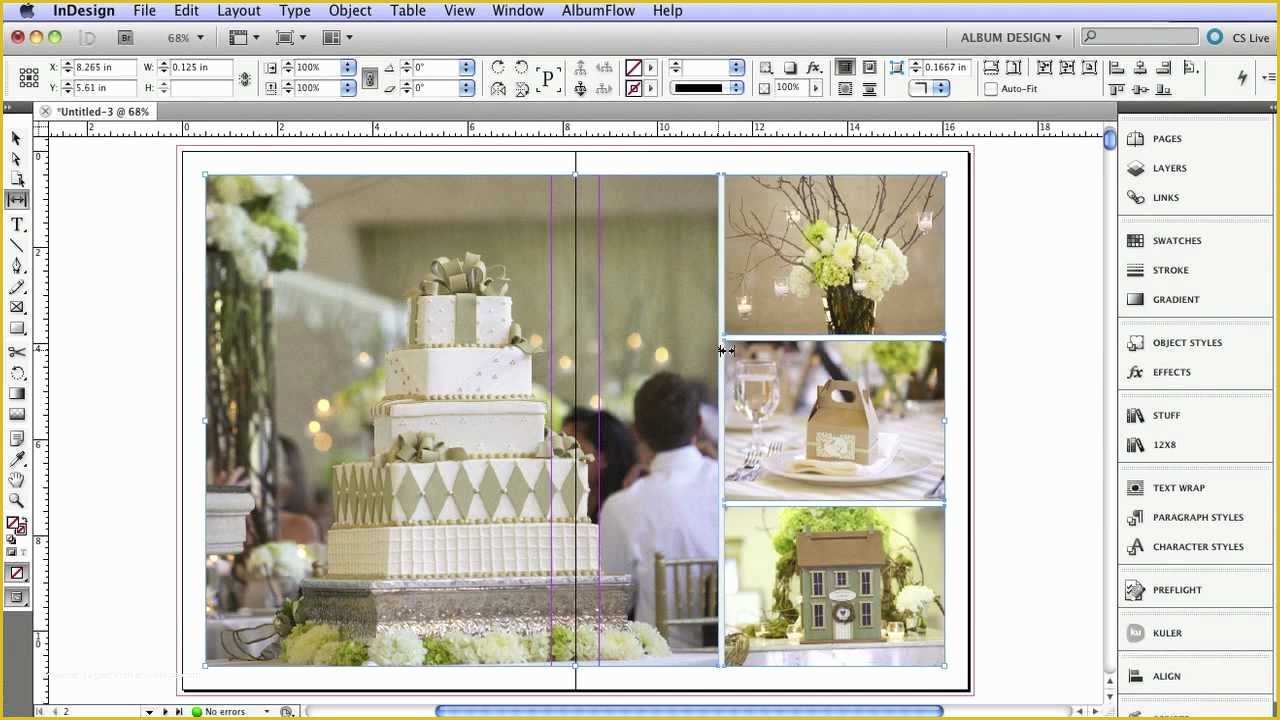1280x720 pixels.
Task: Select the Zoom tool
Action: pos(17,500)
